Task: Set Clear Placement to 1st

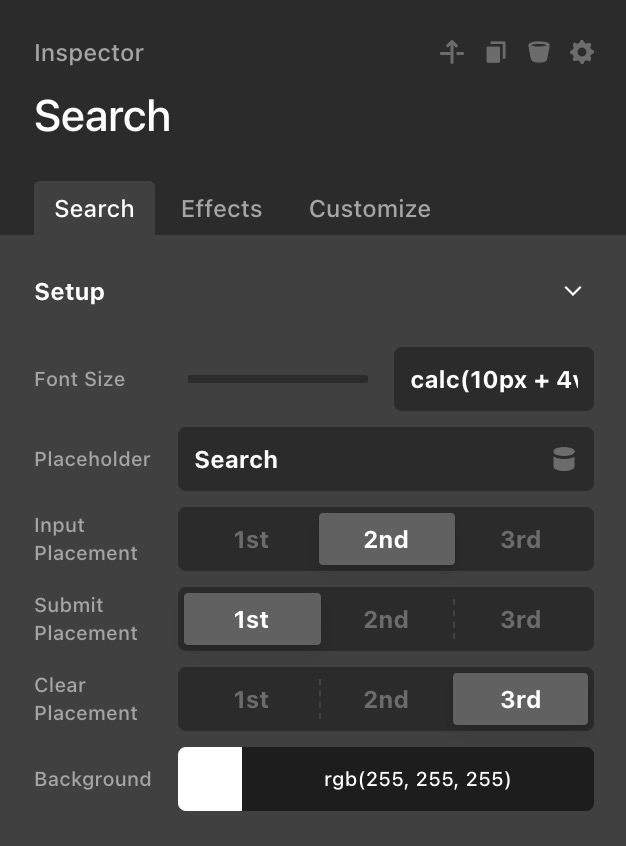Action: click(x=251, y=700)
